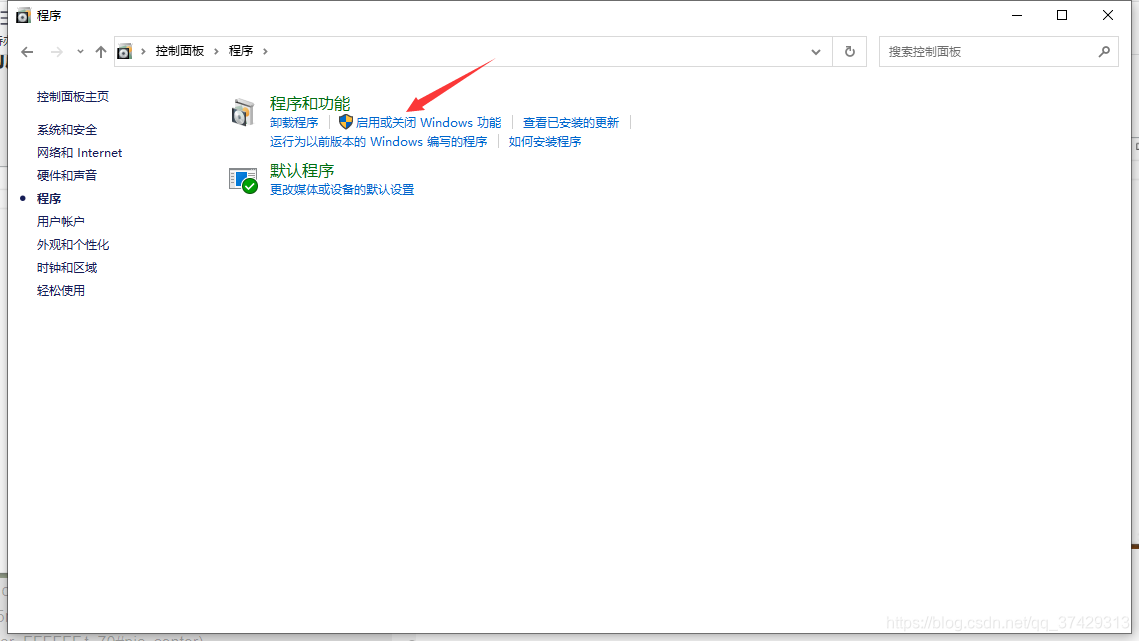Open 外观和个性化 category
The width and height of the screenshot is (1139, 641).
[x=73, y=245]
